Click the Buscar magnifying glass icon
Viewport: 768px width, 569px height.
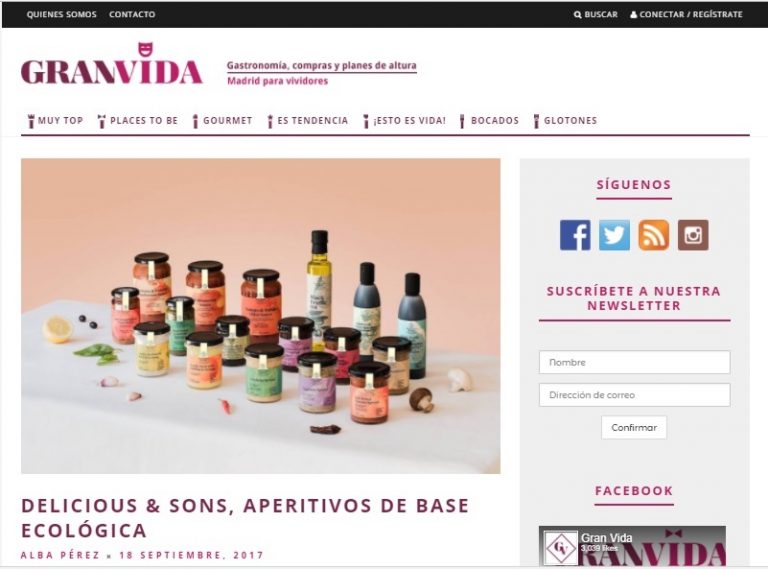[577, 15]
